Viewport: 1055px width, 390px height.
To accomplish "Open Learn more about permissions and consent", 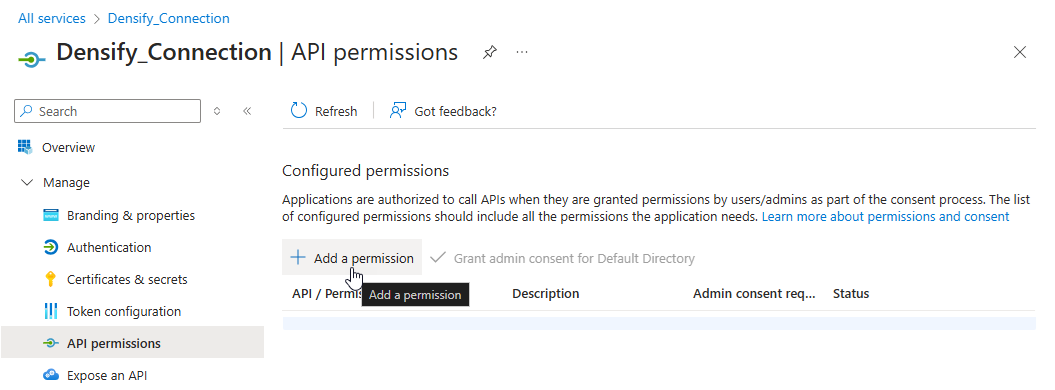I will tap(885, 217).
